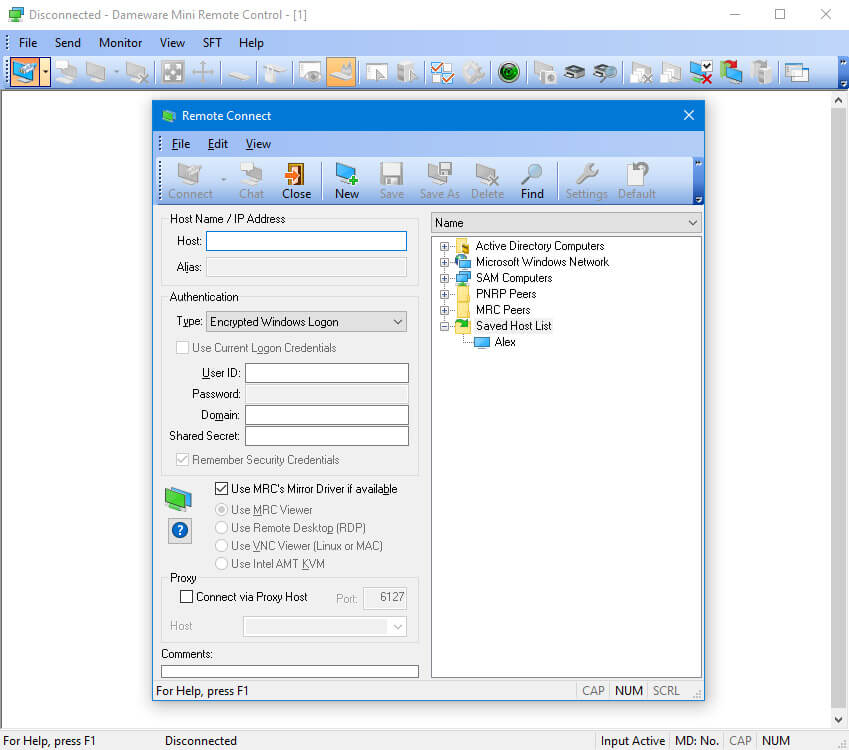Select the Use MRC Viewer radio button
The width and height of the screenshot is (849, 750).
pyautogui.click(x=221, y=510)
